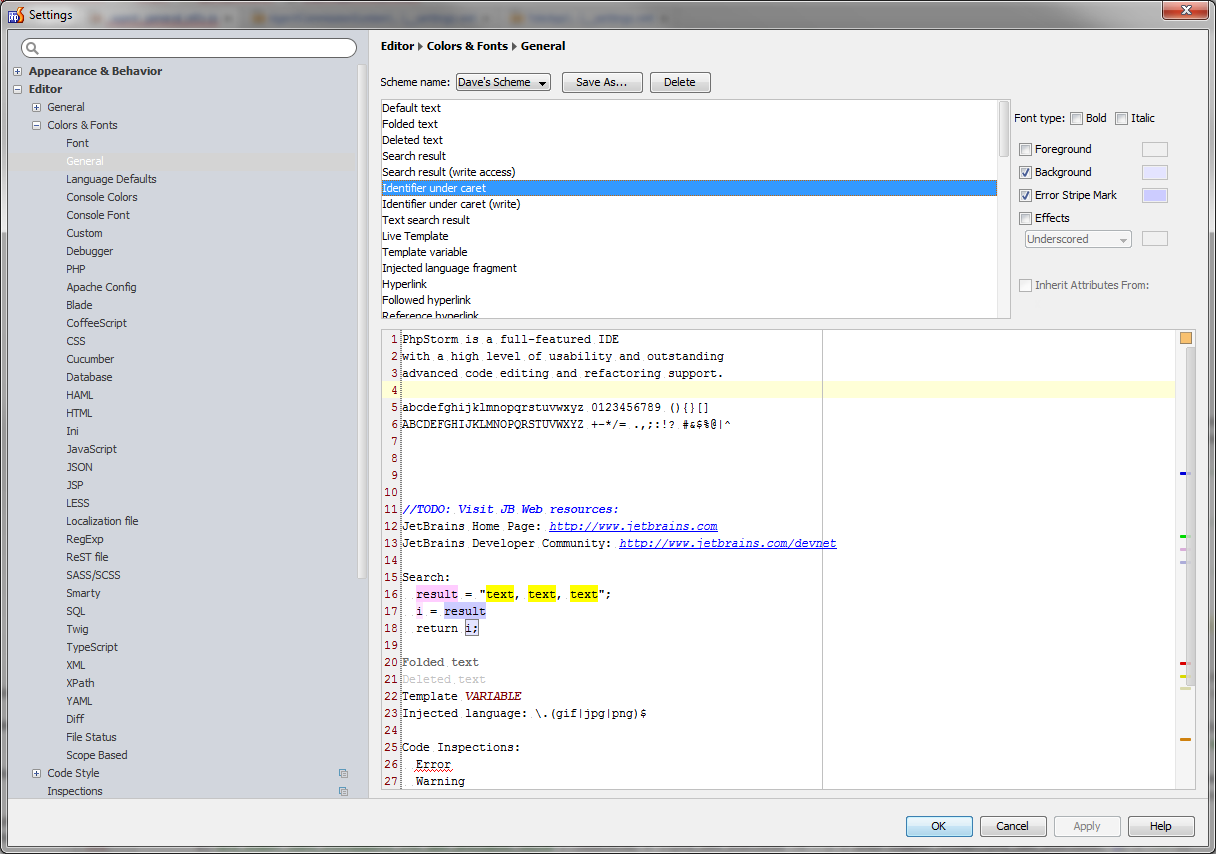Image resolution: width=1216 pixels, height=854 pixels.
Task: Click the attribute list vertical scrollbar
Action: pos(1004,129)
